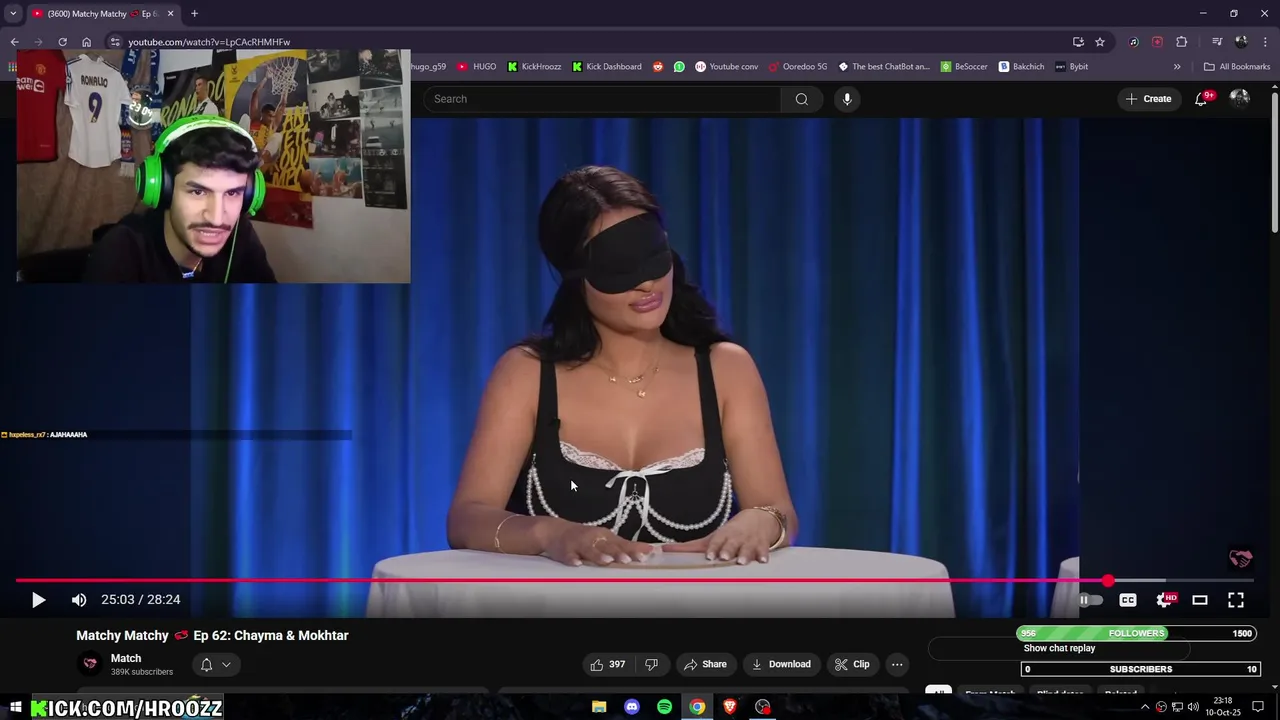1280x720 pixels.
Task: Click the YouTube search input field
Action: (x=602, y=99)
